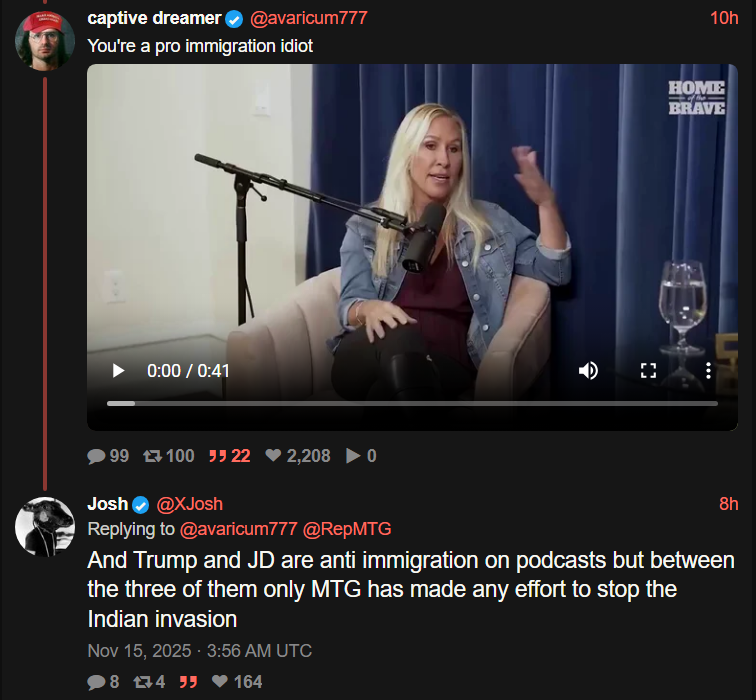This screenshot has height=700, width=756.
Task: View the 99 replies on first post
Action: tap(108, 456)
